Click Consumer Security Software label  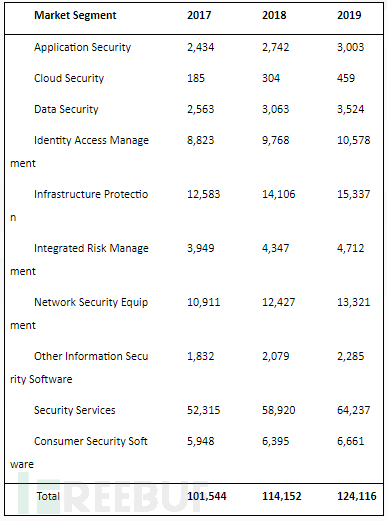(79, 453)
